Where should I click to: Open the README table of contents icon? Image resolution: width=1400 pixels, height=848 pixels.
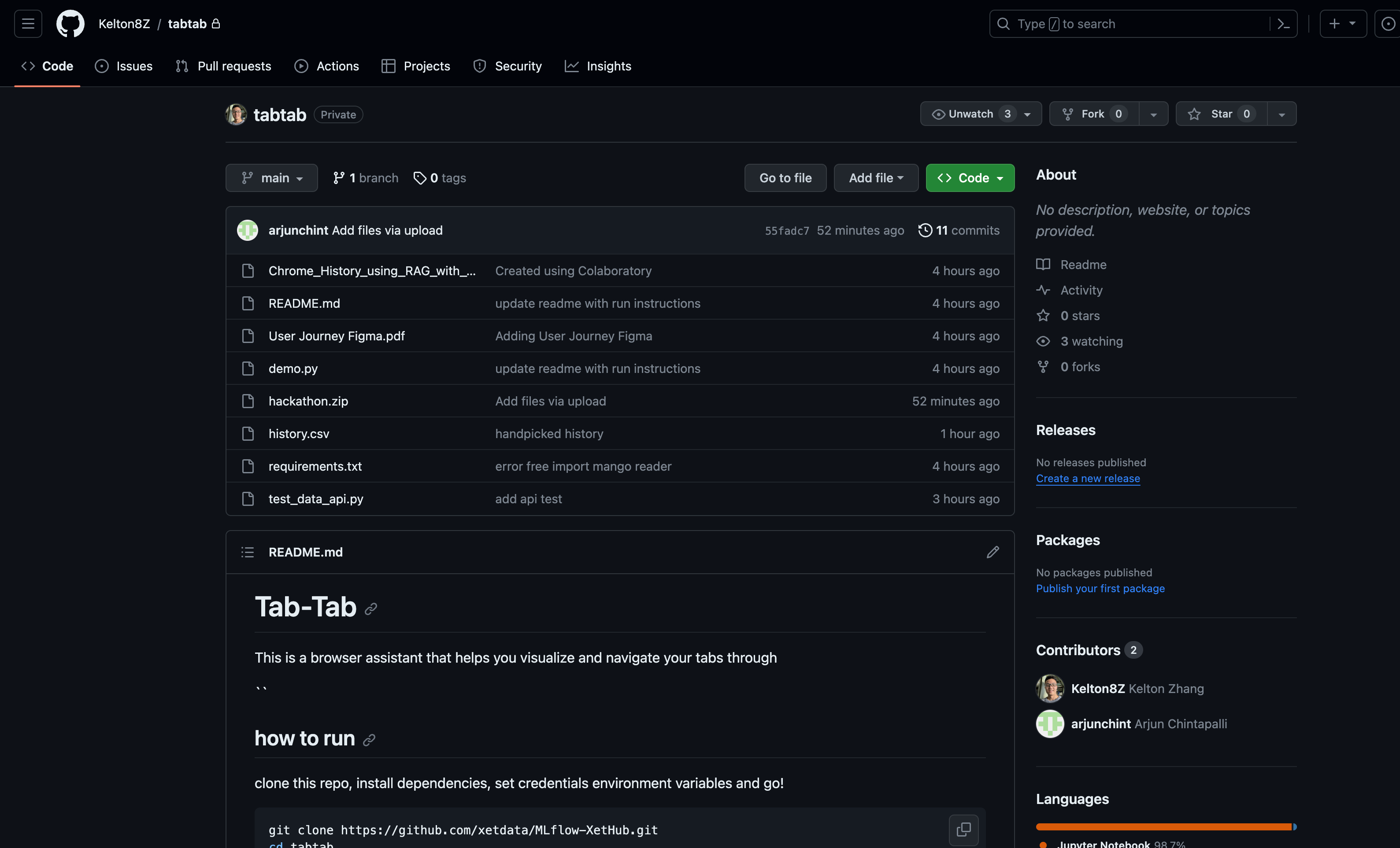(x=248, y=552)
